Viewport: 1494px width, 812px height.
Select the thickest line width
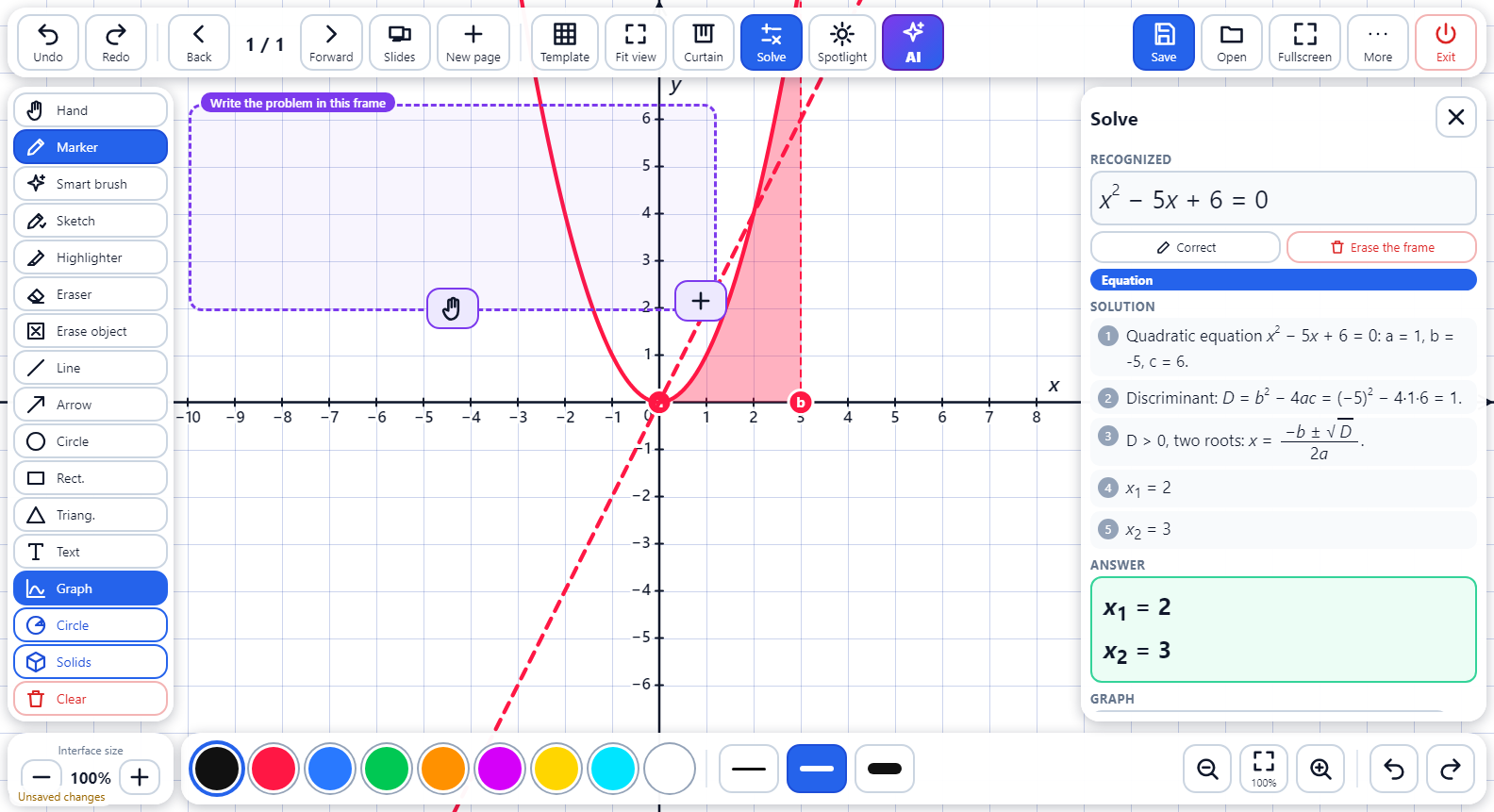885,769
